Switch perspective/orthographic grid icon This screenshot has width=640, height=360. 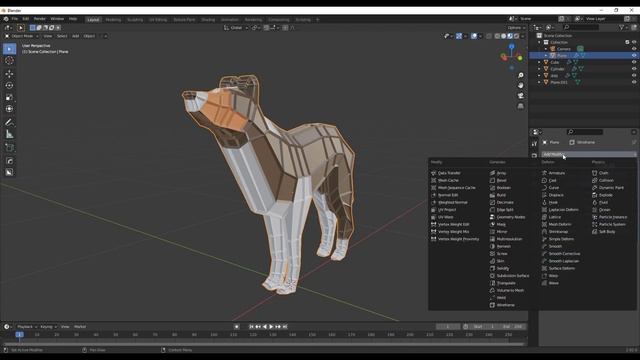520,106
